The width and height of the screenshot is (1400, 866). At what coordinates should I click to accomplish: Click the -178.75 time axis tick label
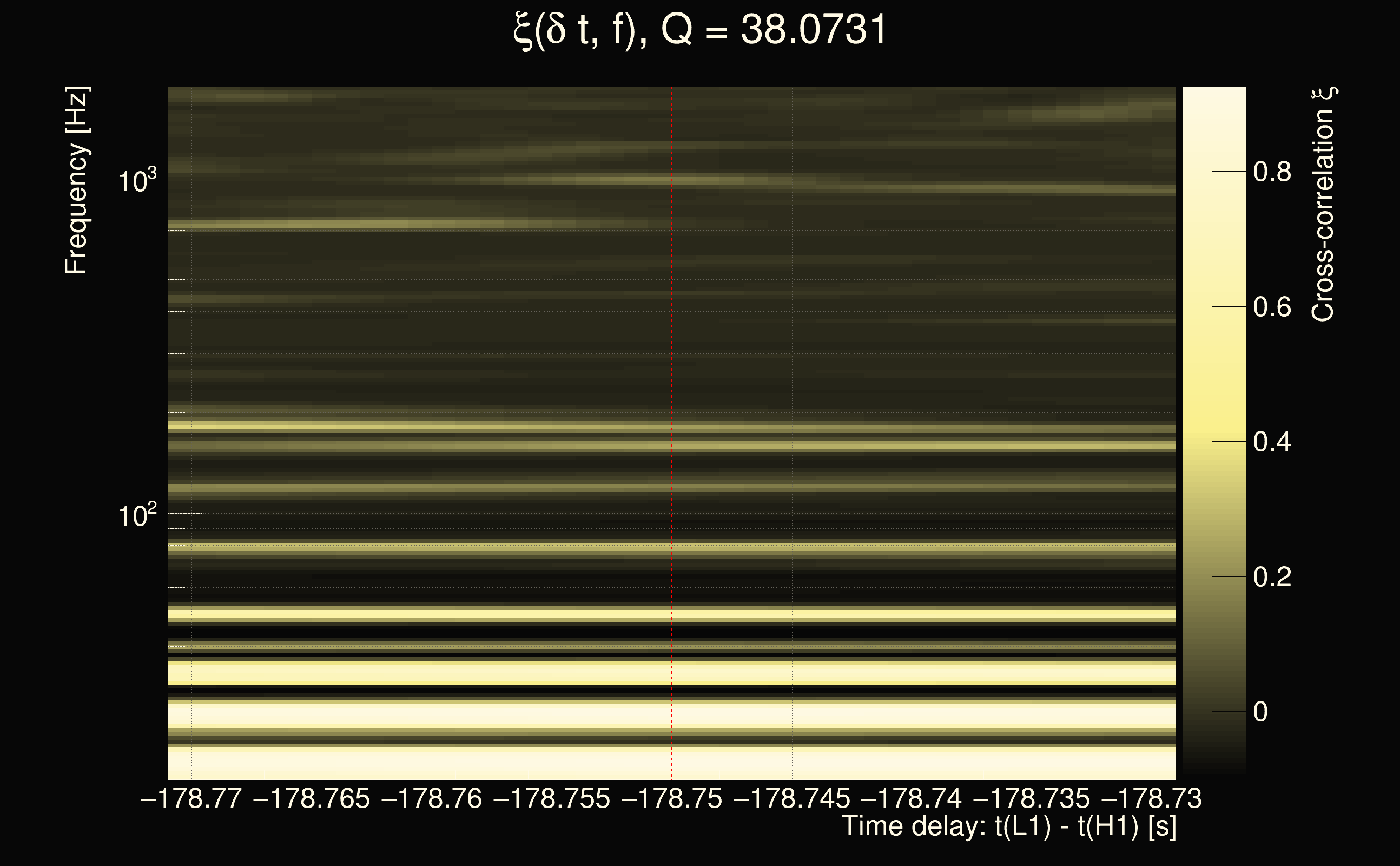[672, 798]
